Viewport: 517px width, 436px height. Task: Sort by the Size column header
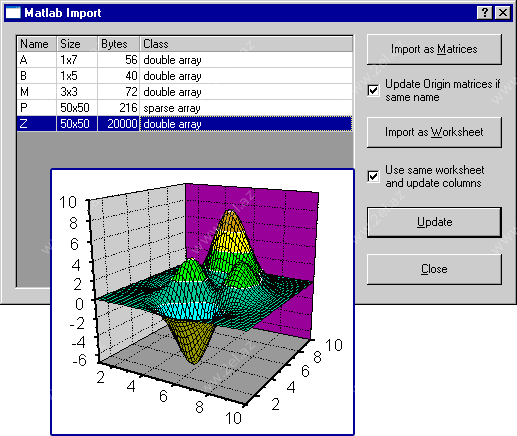click(77, 44)
